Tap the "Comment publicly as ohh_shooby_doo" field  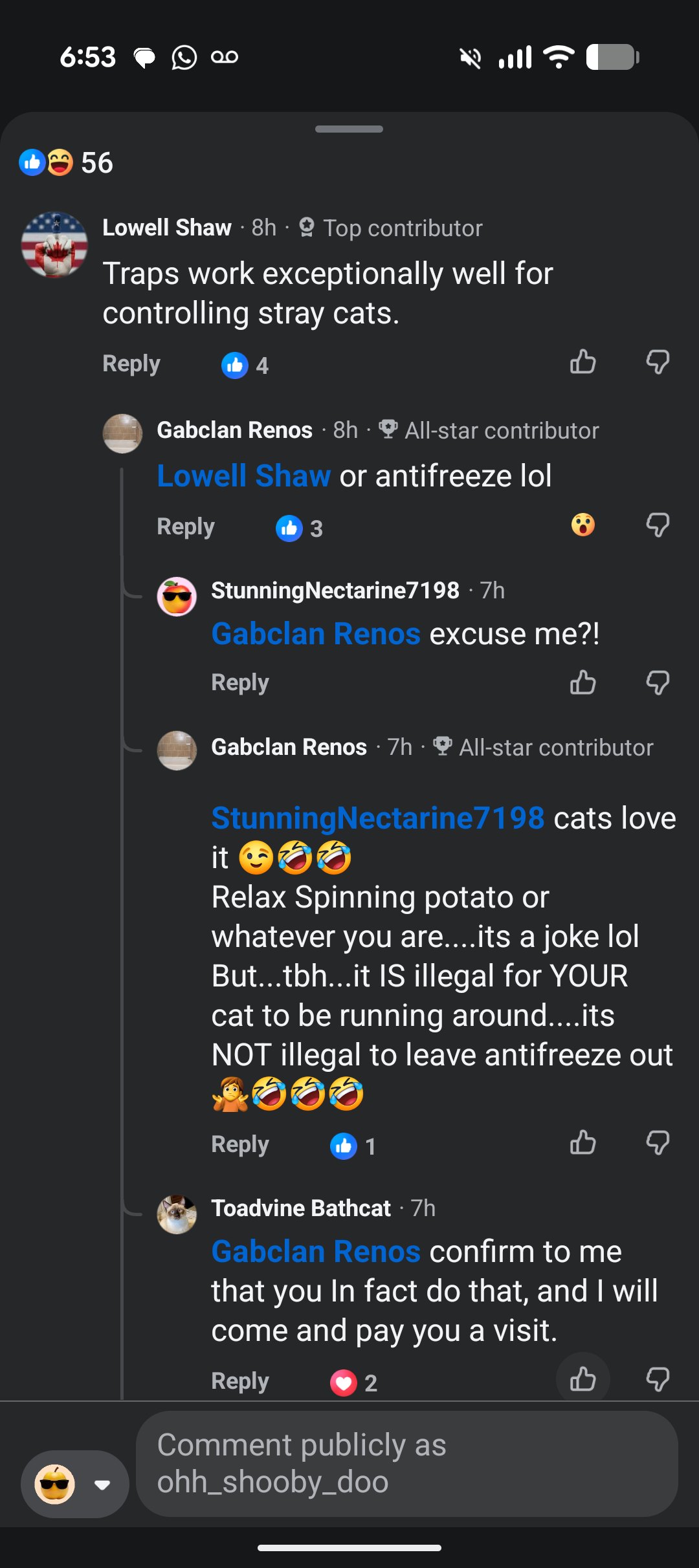(406, 1463)
